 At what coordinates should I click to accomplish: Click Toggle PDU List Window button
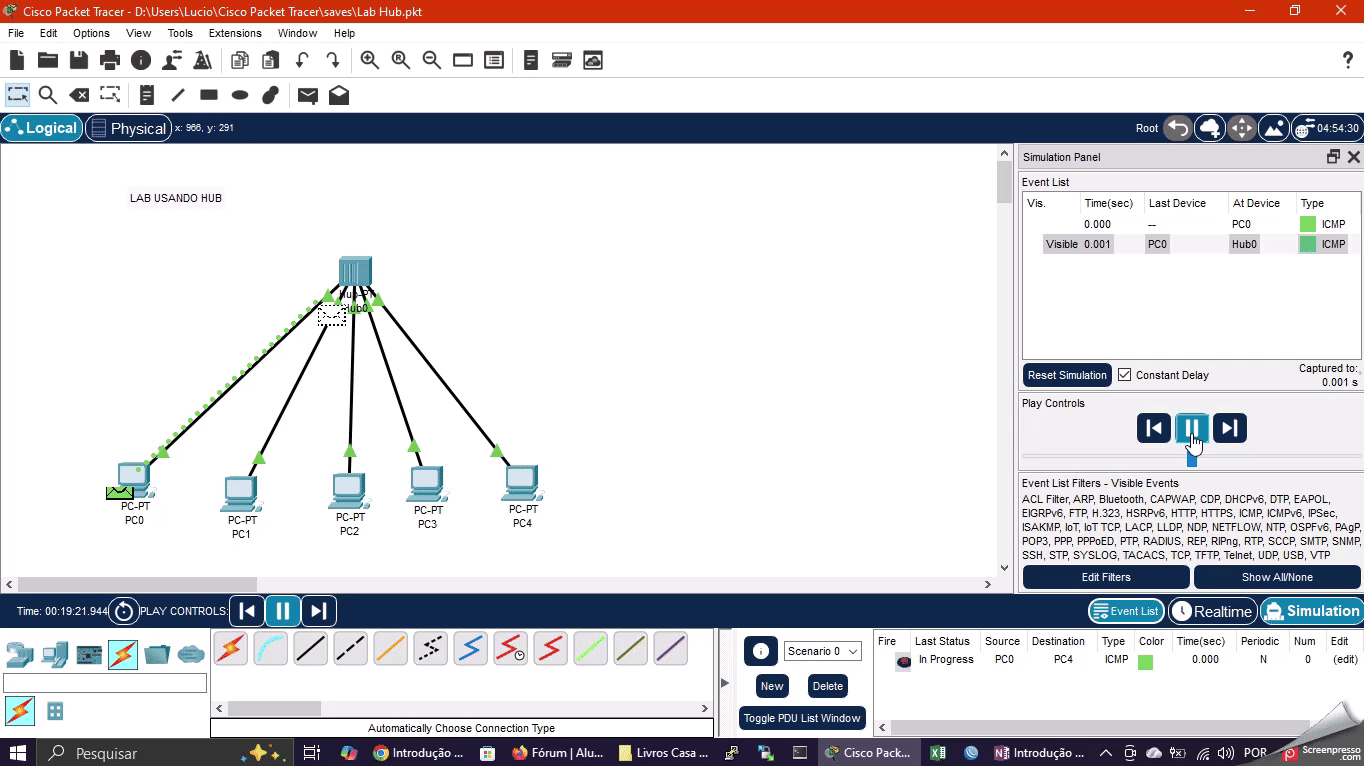tap(802, 718)
